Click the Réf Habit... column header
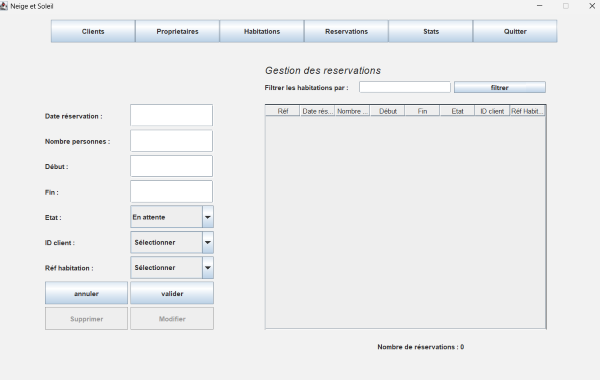 527,111
